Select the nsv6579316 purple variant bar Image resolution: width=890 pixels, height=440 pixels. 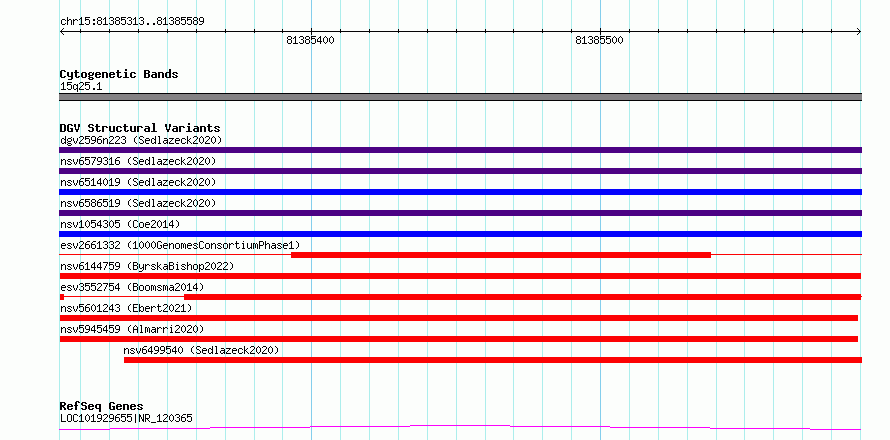pyautogui.click(x=460, y=171)
